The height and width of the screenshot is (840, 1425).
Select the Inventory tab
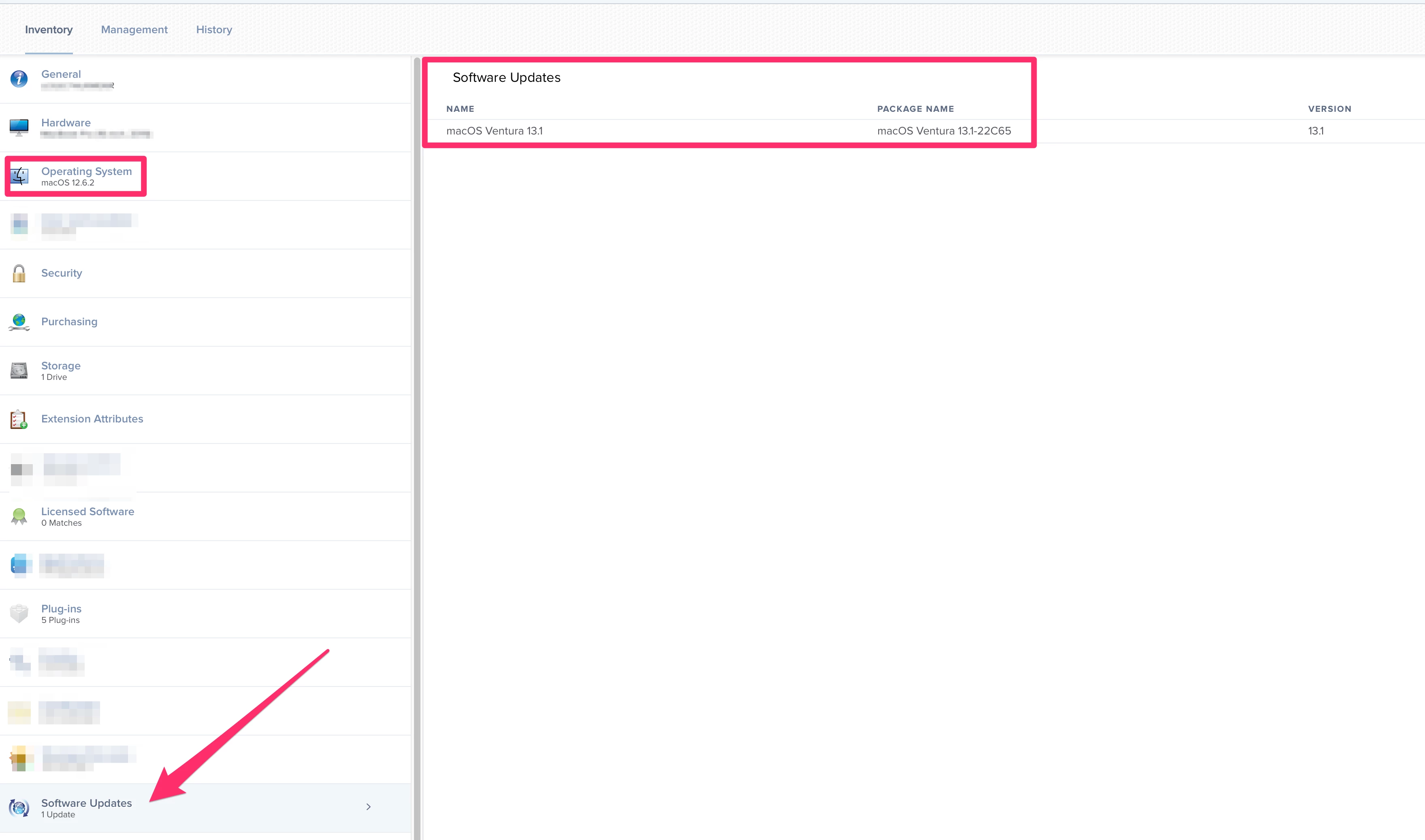click(49, 30)
